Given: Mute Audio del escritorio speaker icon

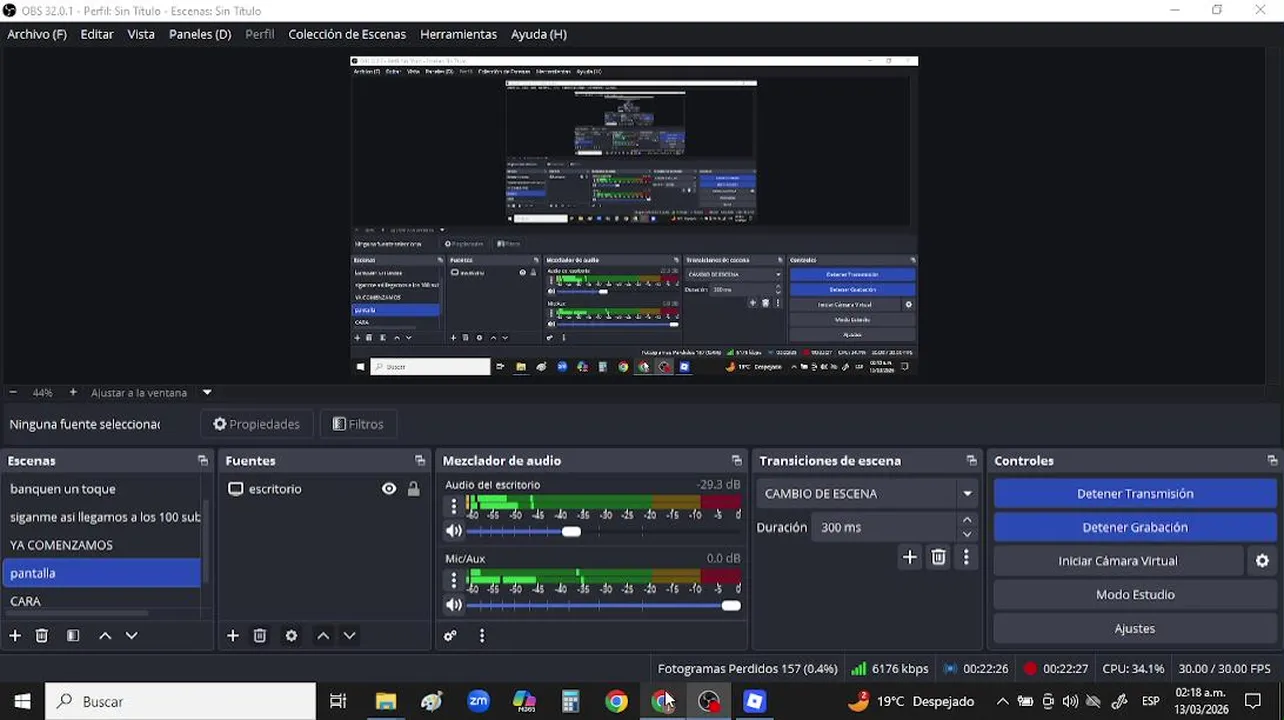Looking at the screenshot, I should pos(454,531).
